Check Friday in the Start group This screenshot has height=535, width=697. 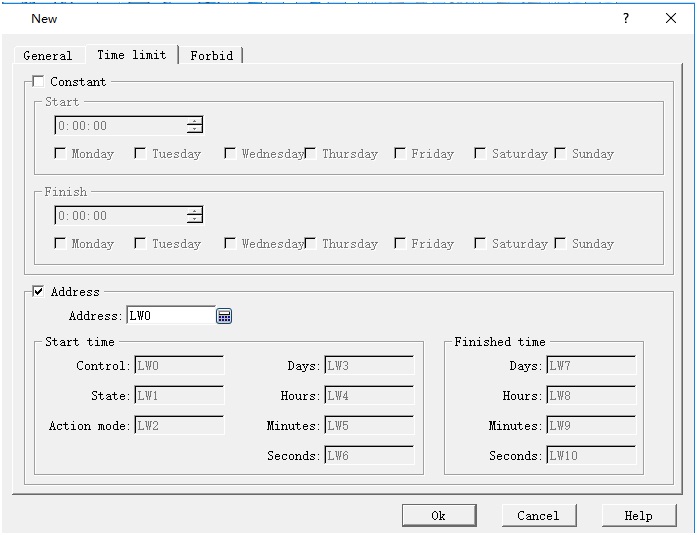(x=400, y=154)
